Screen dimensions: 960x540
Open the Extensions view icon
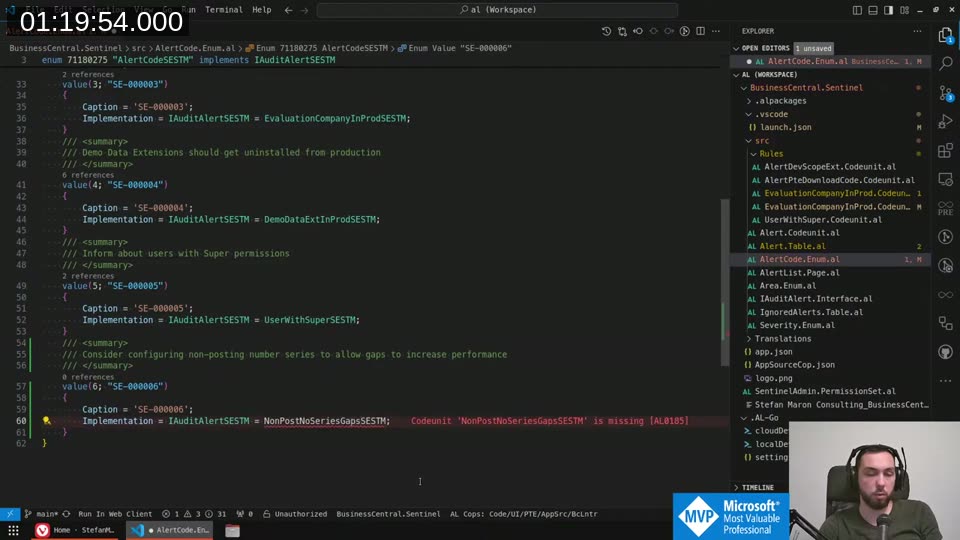[946, 151]
